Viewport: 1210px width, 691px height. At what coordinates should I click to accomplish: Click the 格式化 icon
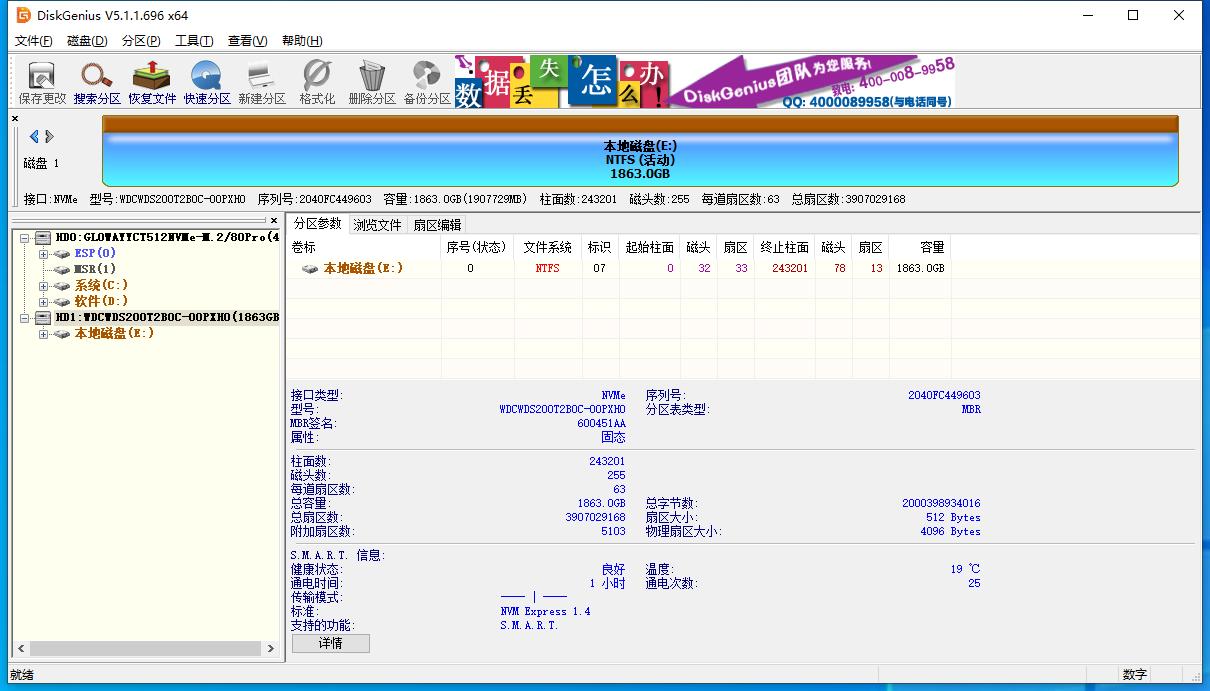point(315,80)
